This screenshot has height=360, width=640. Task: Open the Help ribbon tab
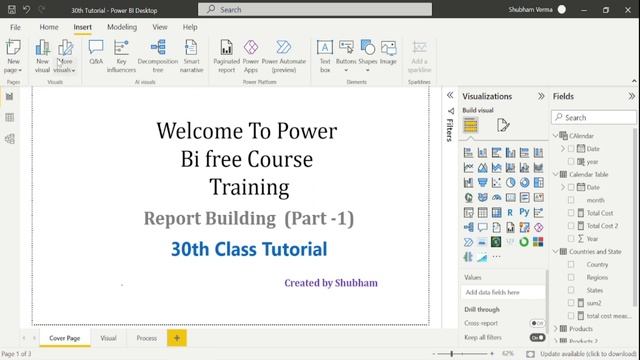click(190, 27)
